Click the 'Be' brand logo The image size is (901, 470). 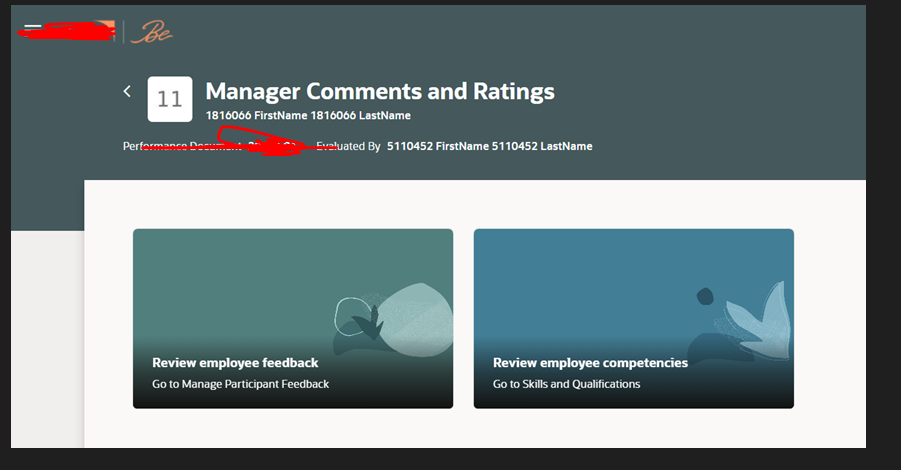coord(152,32)
